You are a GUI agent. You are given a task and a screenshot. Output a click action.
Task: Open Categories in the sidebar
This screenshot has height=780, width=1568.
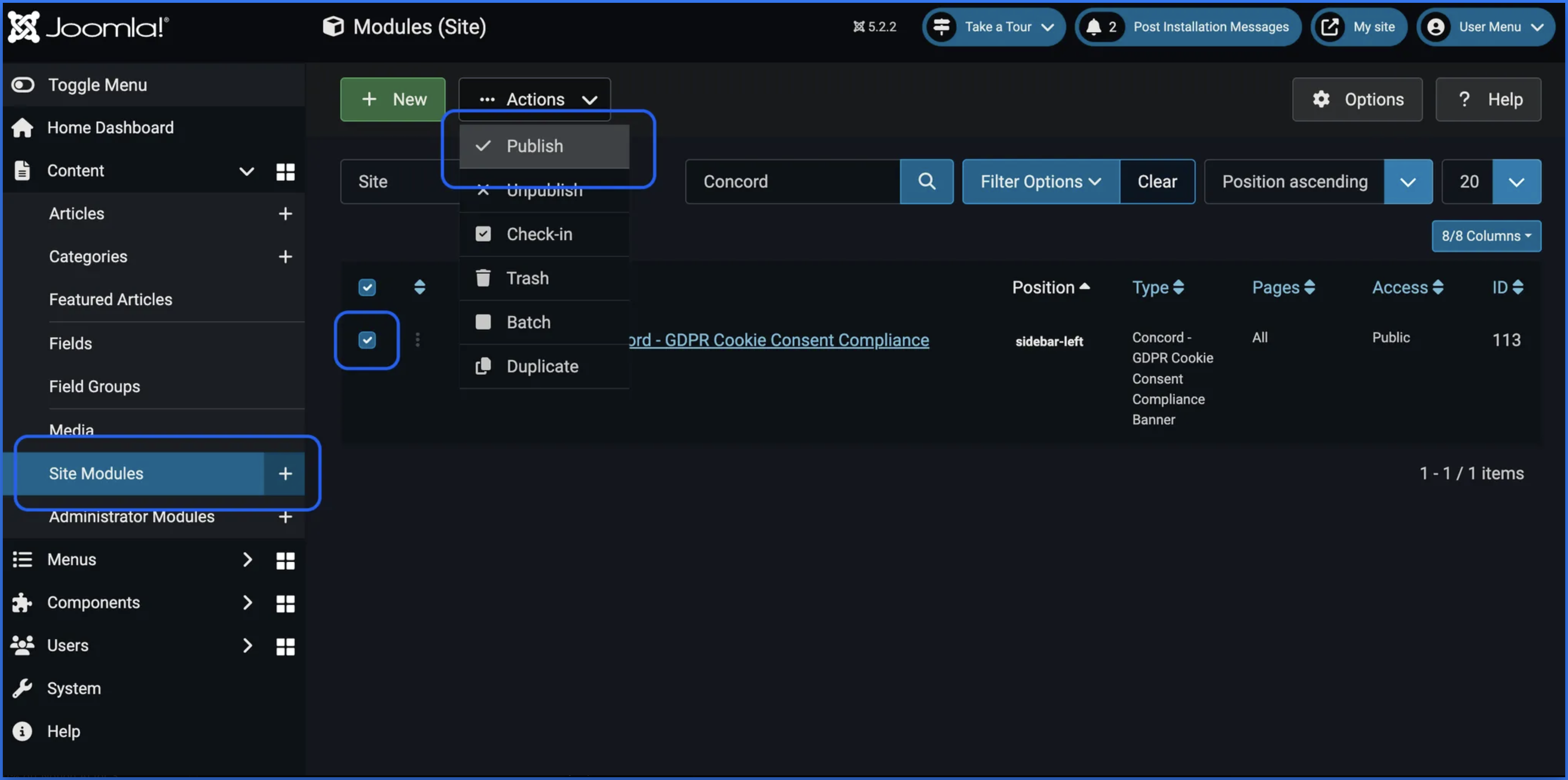pyautogui.click(x=88, y=257)
